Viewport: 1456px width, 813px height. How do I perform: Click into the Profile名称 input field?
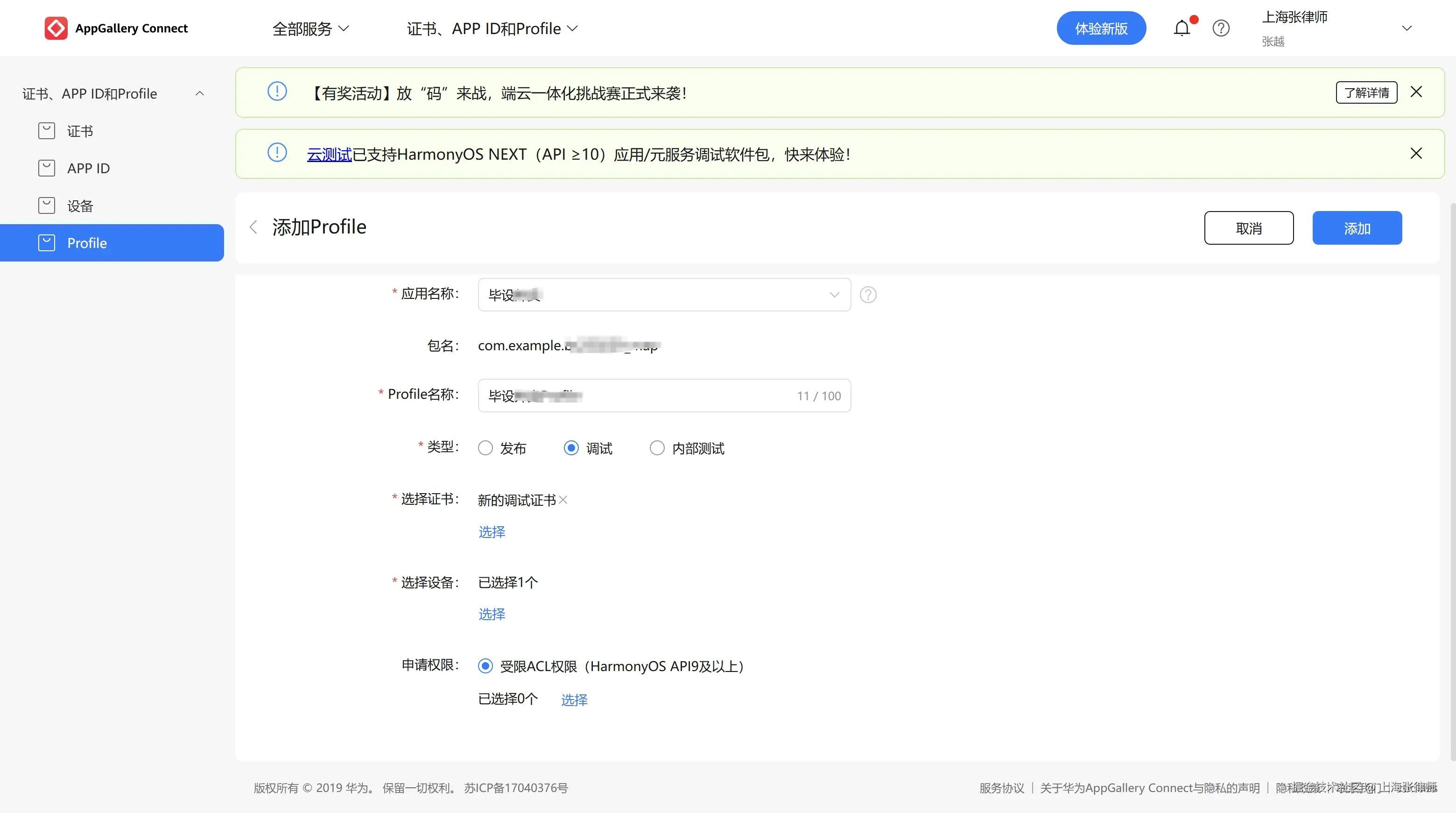664,396
